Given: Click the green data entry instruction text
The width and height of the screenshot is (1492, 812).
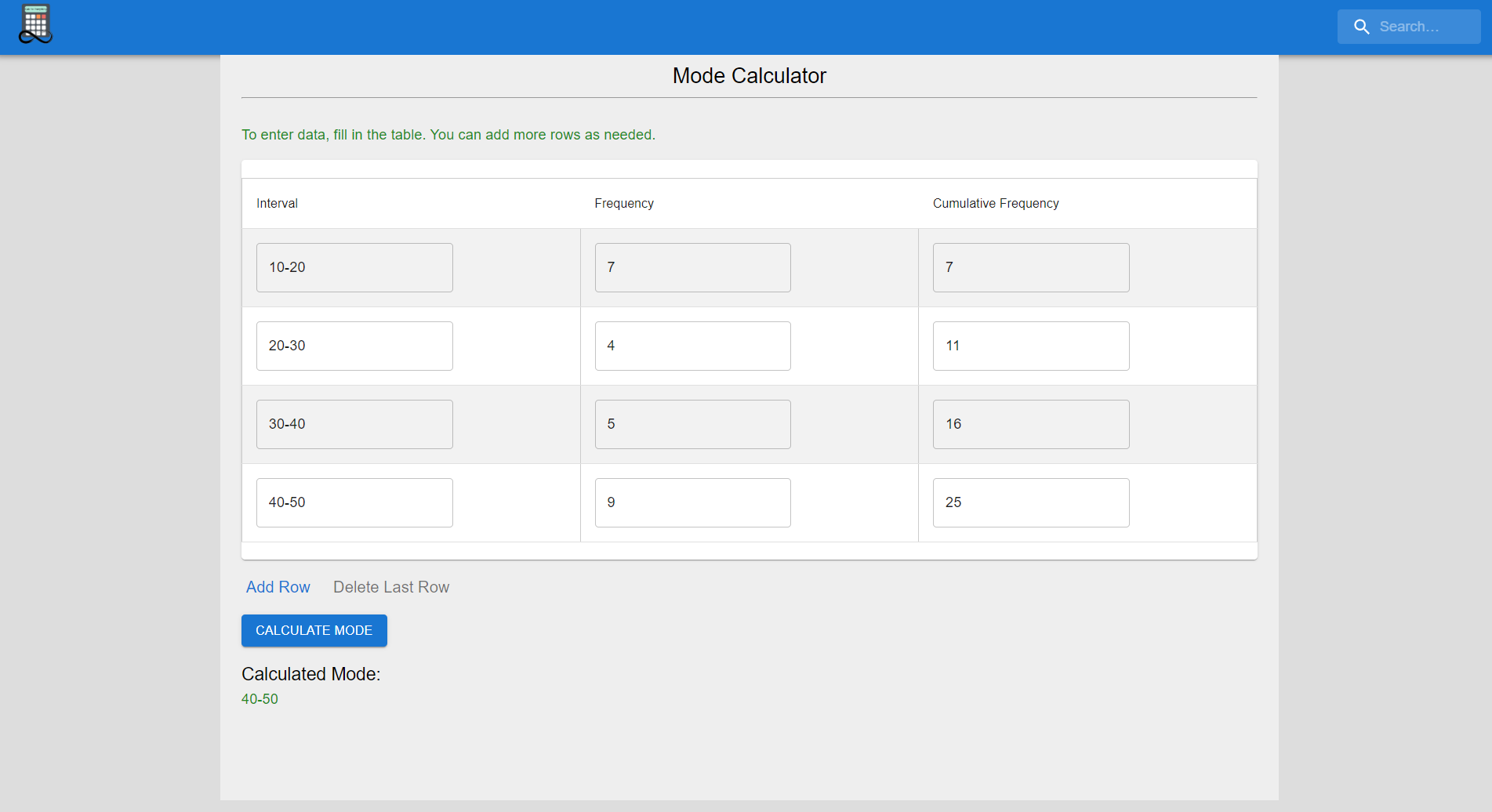Looking at the screenshot, I should tap(448, 135).
